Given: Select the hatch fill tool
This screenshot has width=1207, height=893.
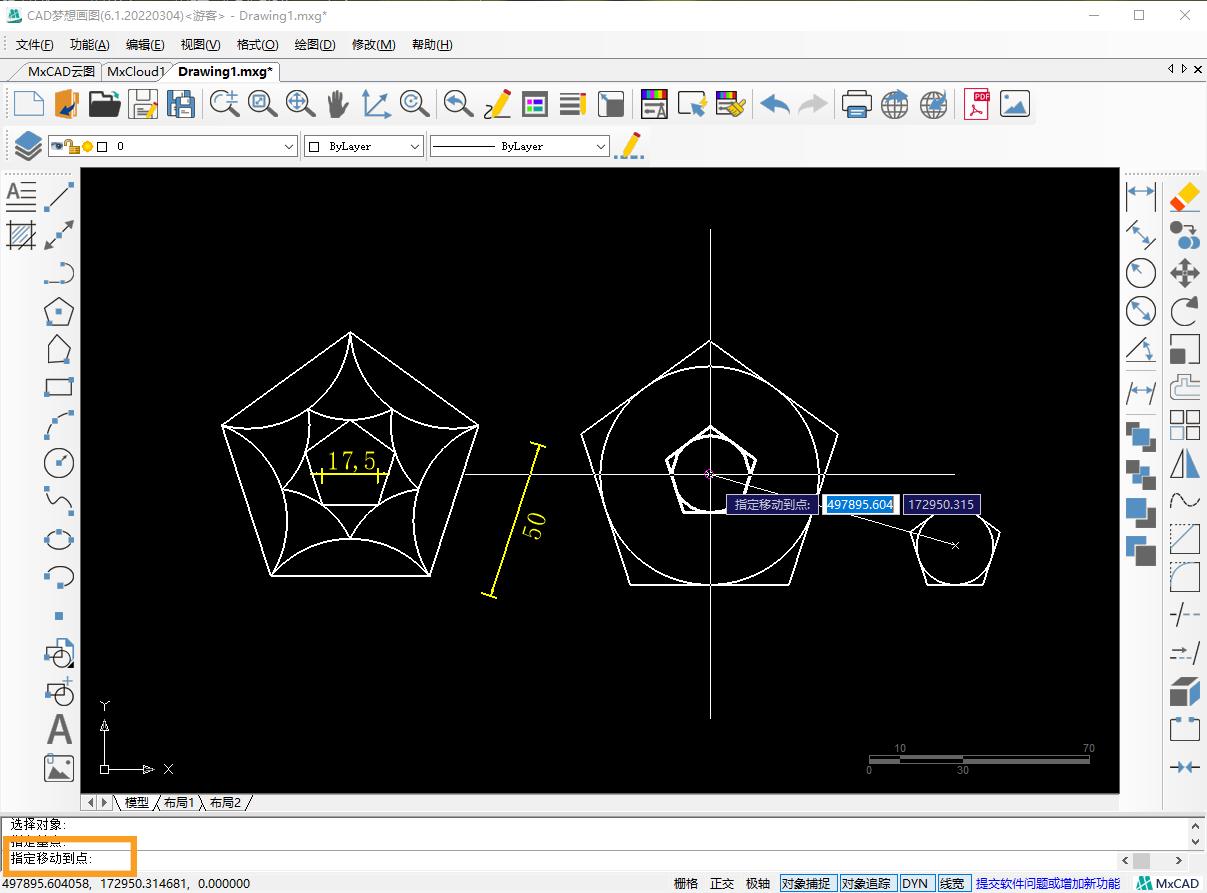Looking at the screenshot, I should [21, 235].
